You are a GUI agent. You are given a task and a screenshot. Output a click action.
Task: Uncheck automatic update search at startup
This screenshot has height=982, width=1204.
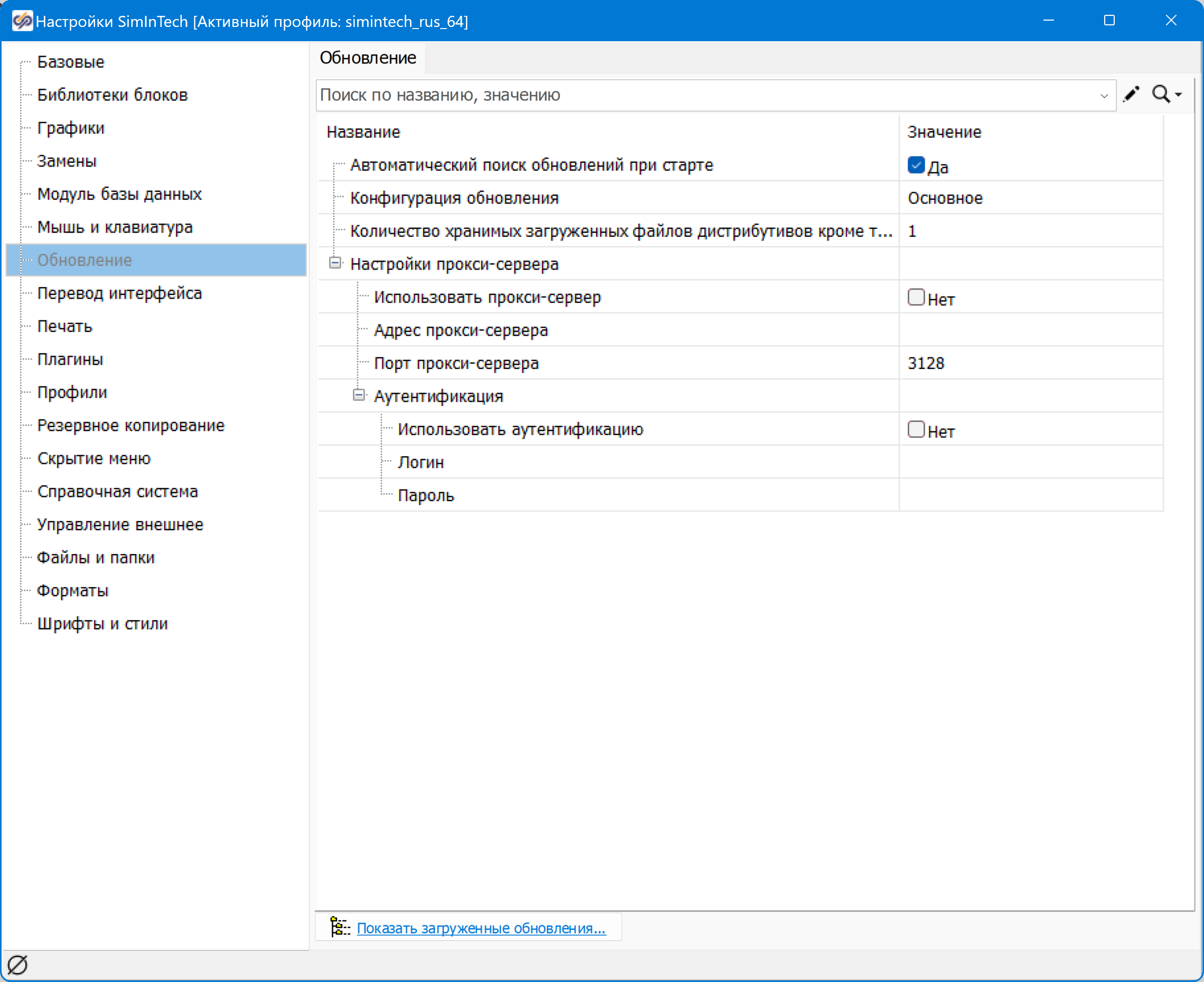click(916, 165)
